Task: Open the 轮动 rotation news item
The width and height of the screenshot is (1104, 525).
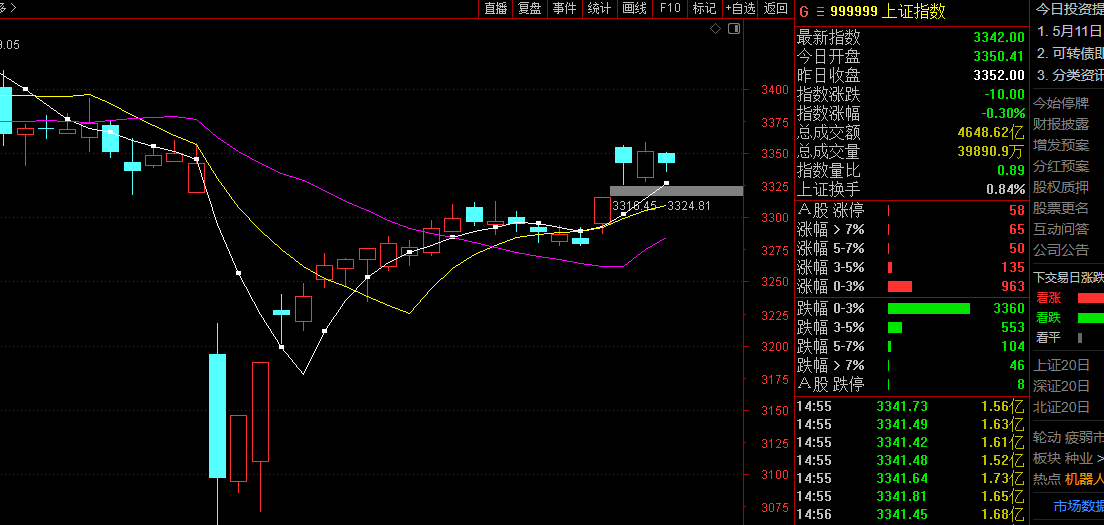Action: 1067,438
